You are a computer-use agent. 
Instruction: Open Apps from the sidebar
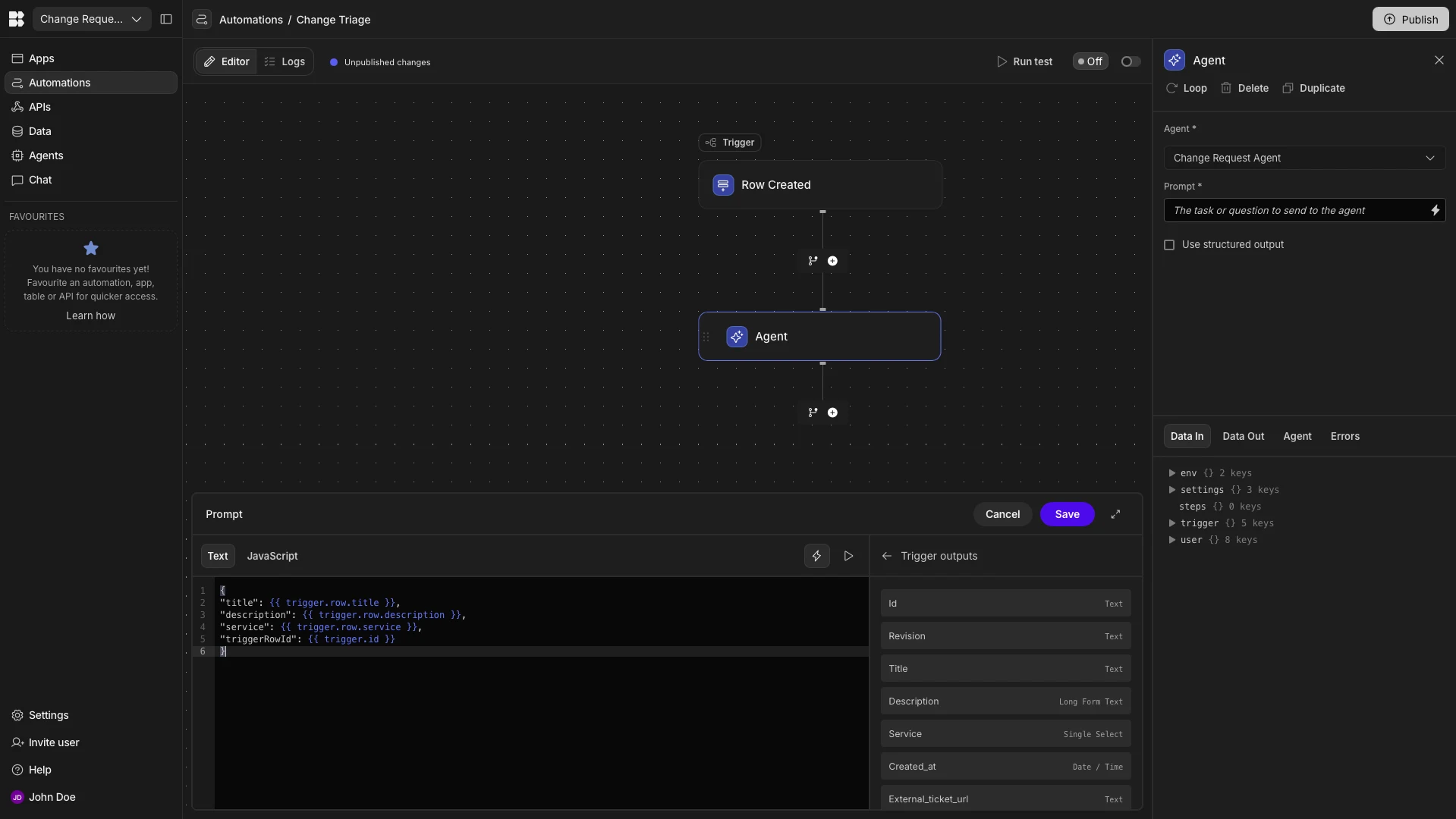click(x=91, y=58)
